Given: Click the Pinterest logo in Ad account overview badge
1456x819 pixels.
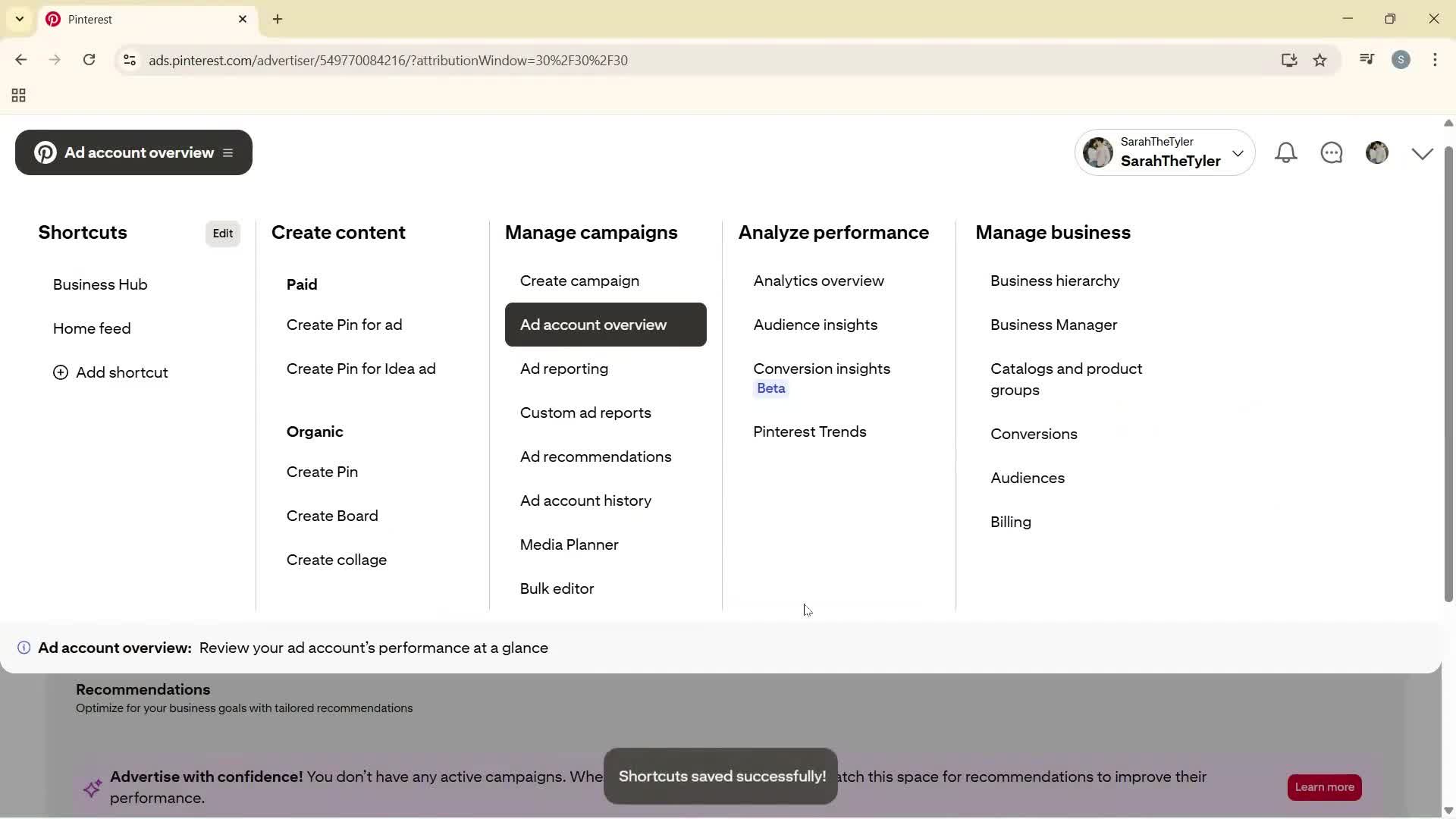Looking at the screenshot, I should click(x=45, y=152).
